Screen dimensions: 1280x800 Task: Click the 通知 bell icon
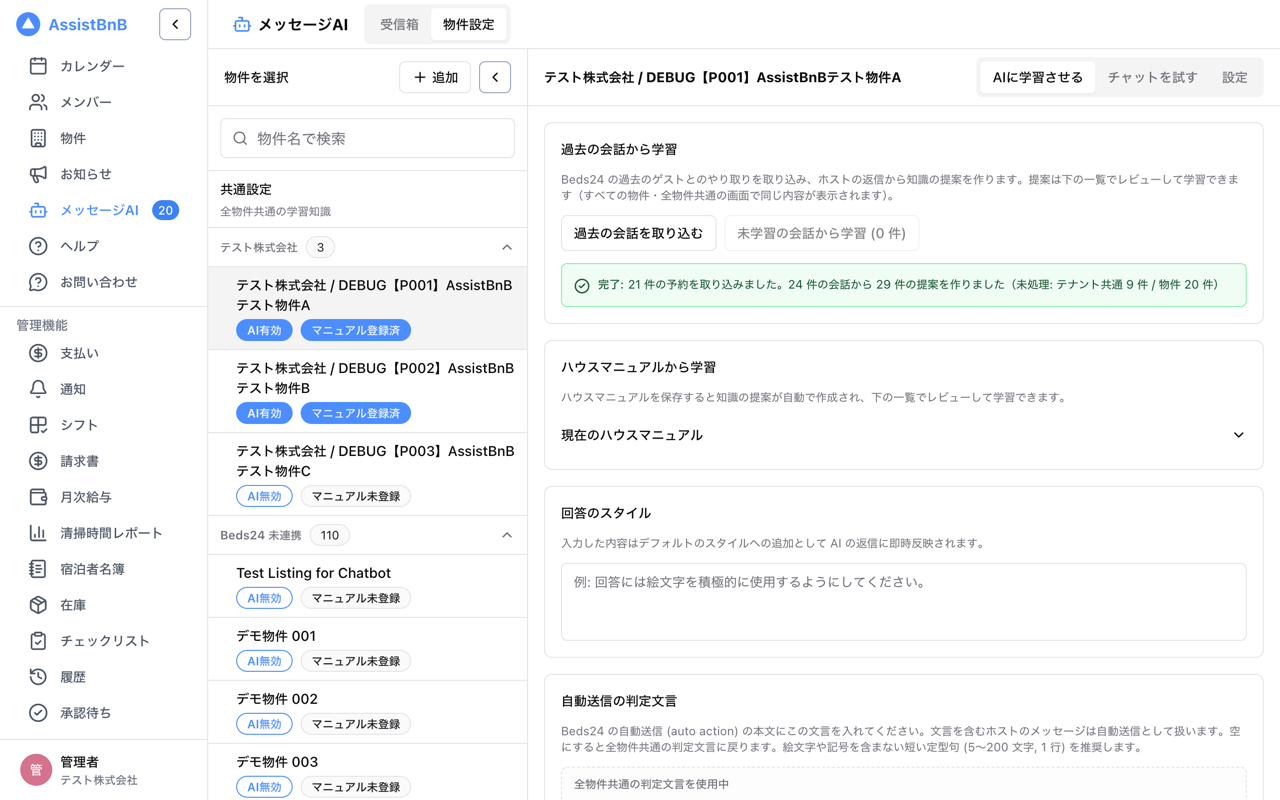[38, 389]
